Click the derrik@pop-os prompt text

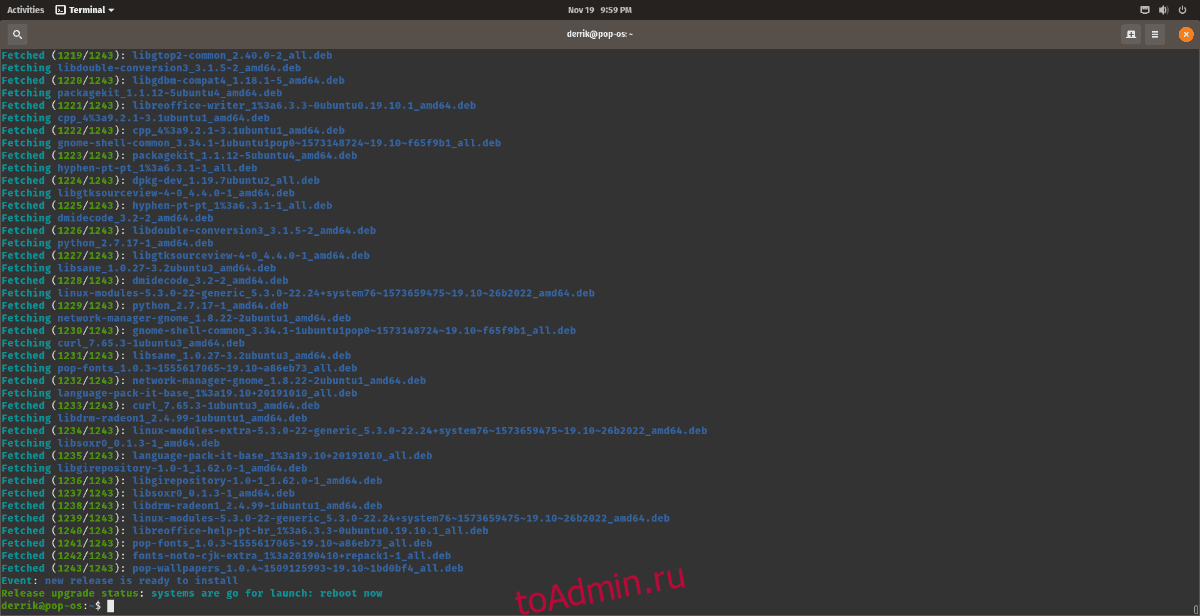51,606
